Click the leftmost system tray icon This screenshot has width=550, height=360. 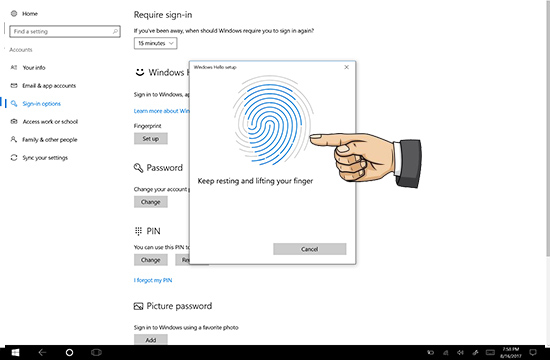coord(430,353)
